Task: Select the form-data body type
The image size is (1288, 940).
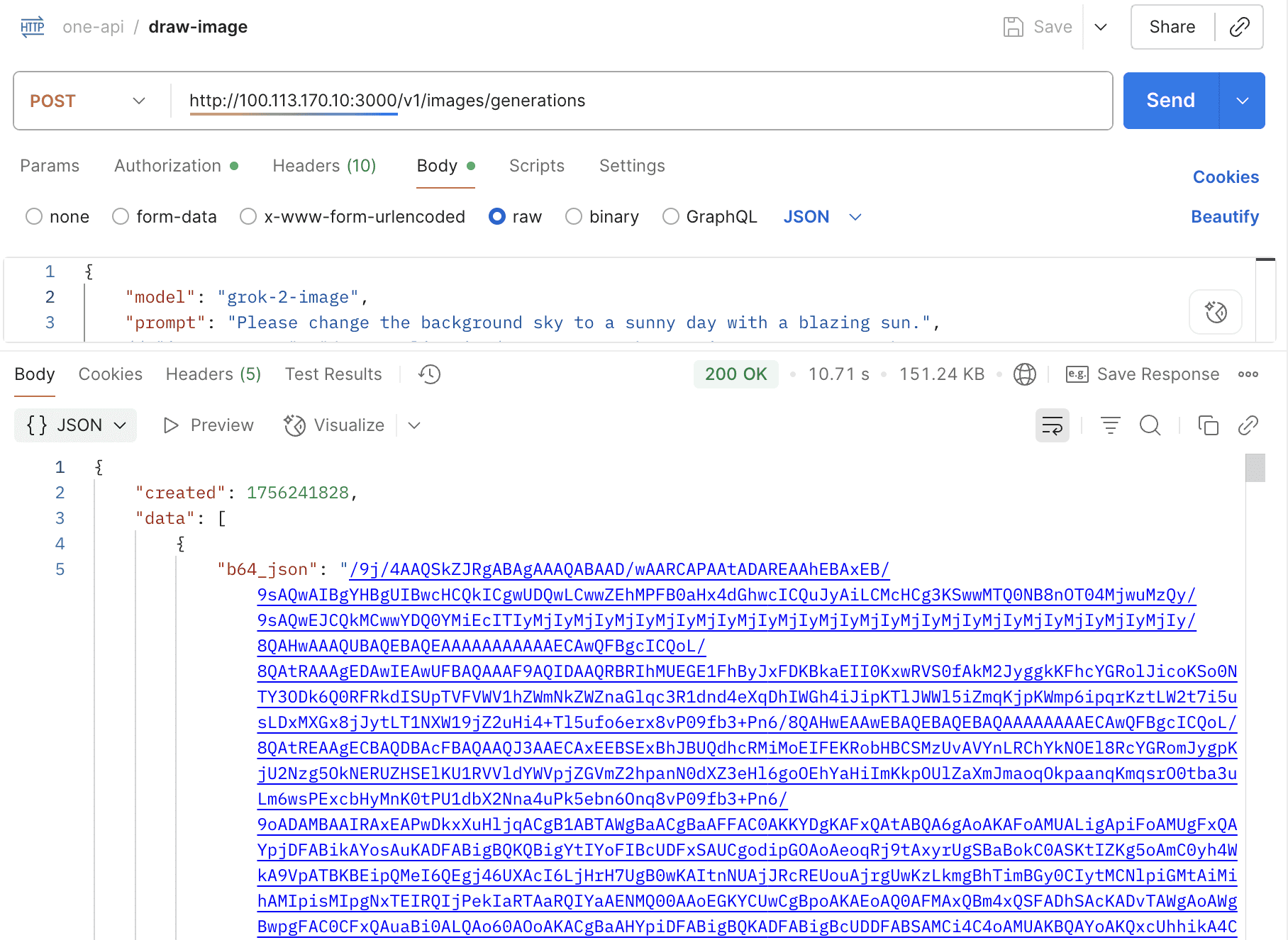Action: (121, 217)
